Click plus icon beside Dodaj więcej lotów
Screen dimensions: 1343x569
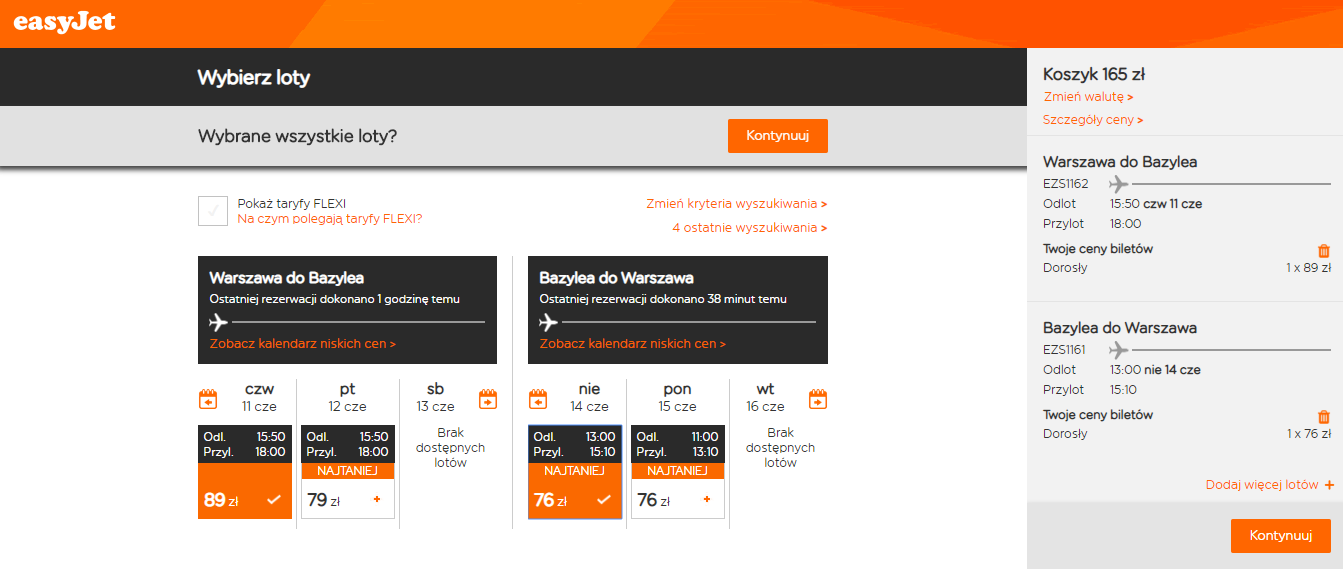click(1329, 485)
